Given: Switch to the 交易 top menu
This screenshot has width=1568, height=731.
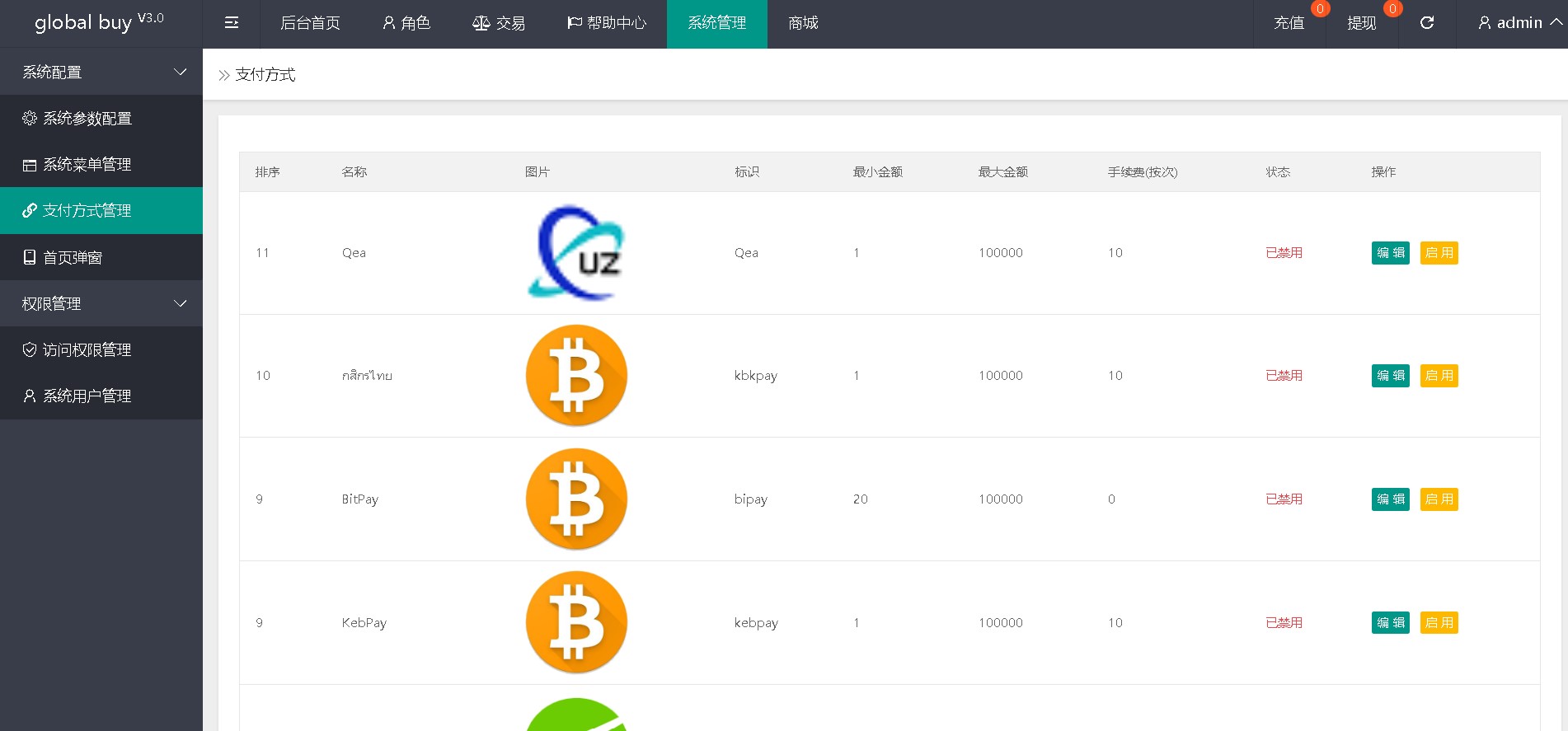Looking at the screenshot, I should (x=499, y=23).
